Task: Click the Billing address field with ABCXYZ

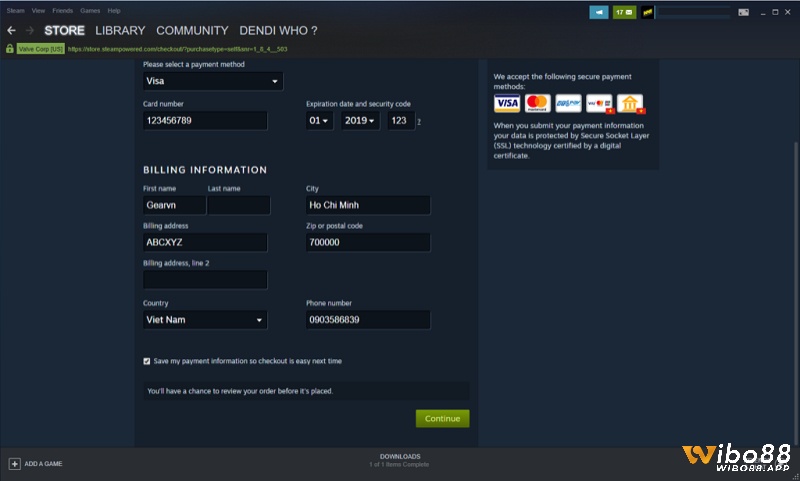Action: pyautogui.click(x=205, y=242)
